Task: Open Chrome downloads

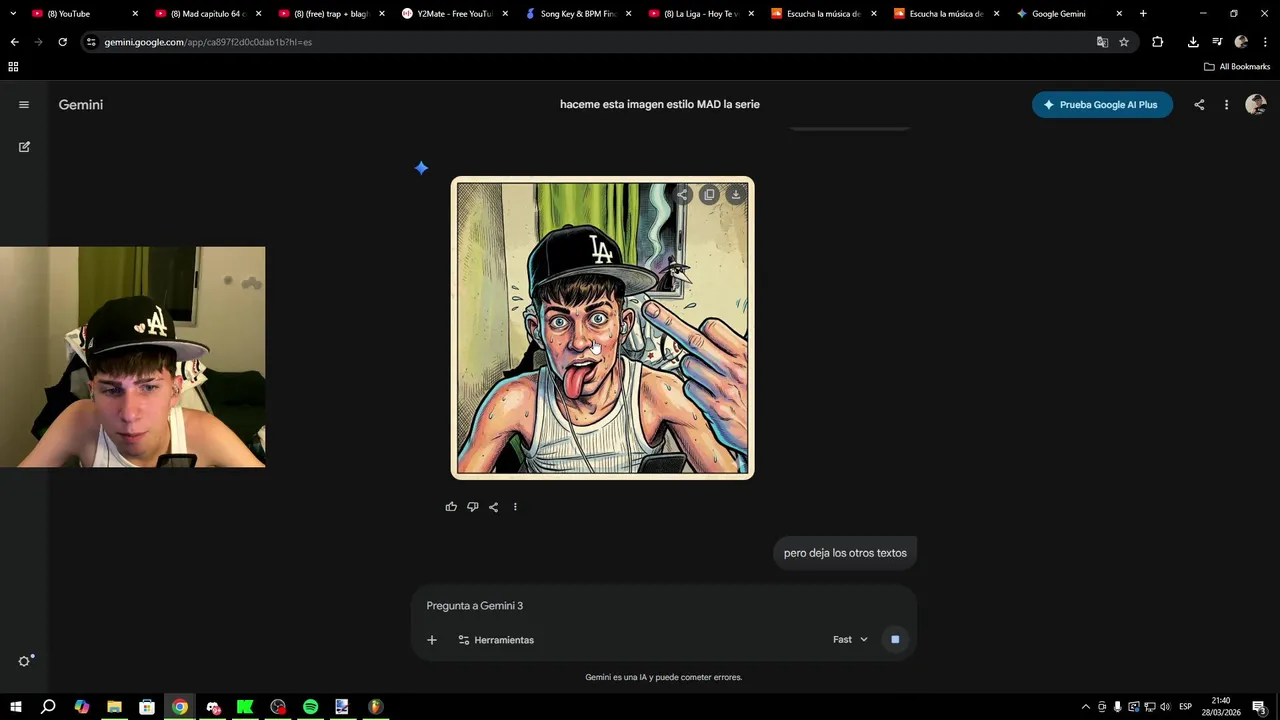Action: 1193,42
